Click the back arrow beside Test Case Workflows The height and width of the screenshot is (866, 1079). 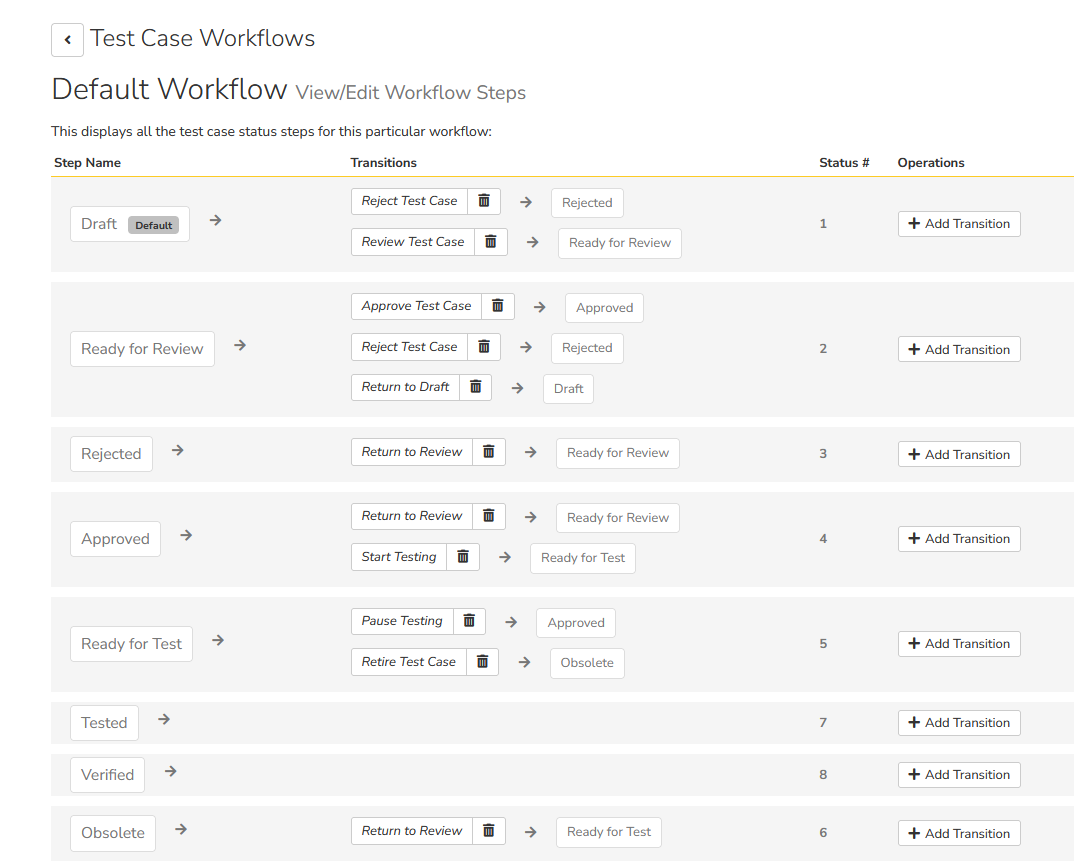(67, 40)
